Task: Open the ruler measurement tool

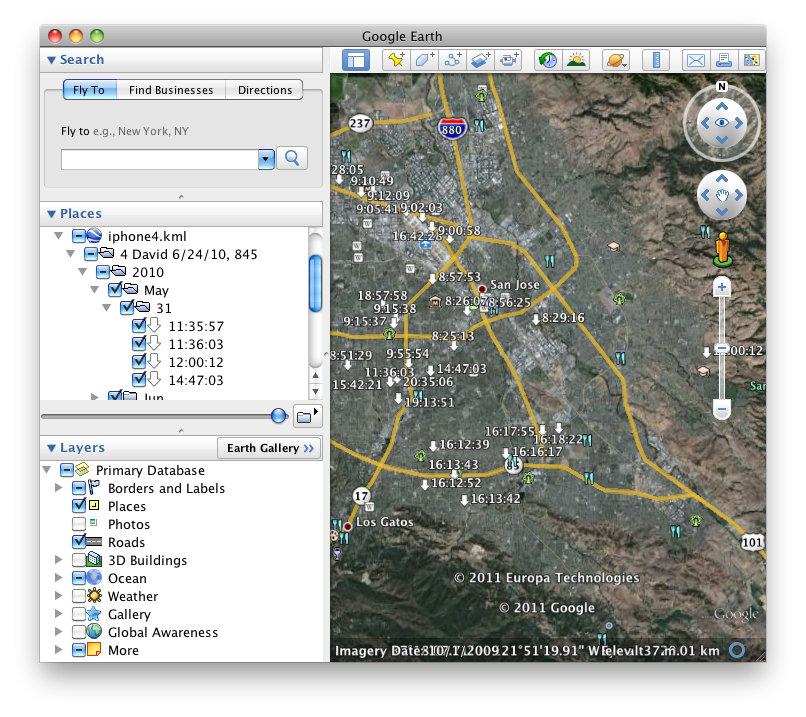Action: tap(656, 60)
